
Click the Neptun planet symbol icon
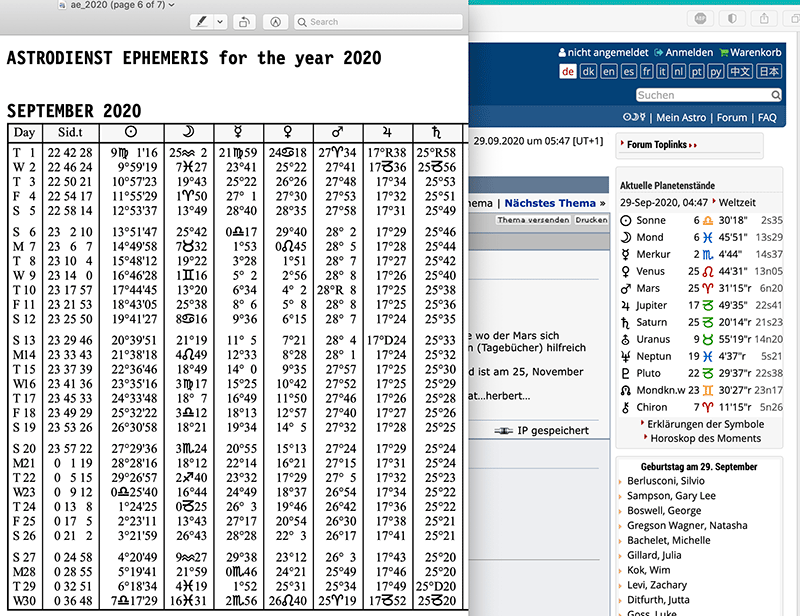pos(626,356)
